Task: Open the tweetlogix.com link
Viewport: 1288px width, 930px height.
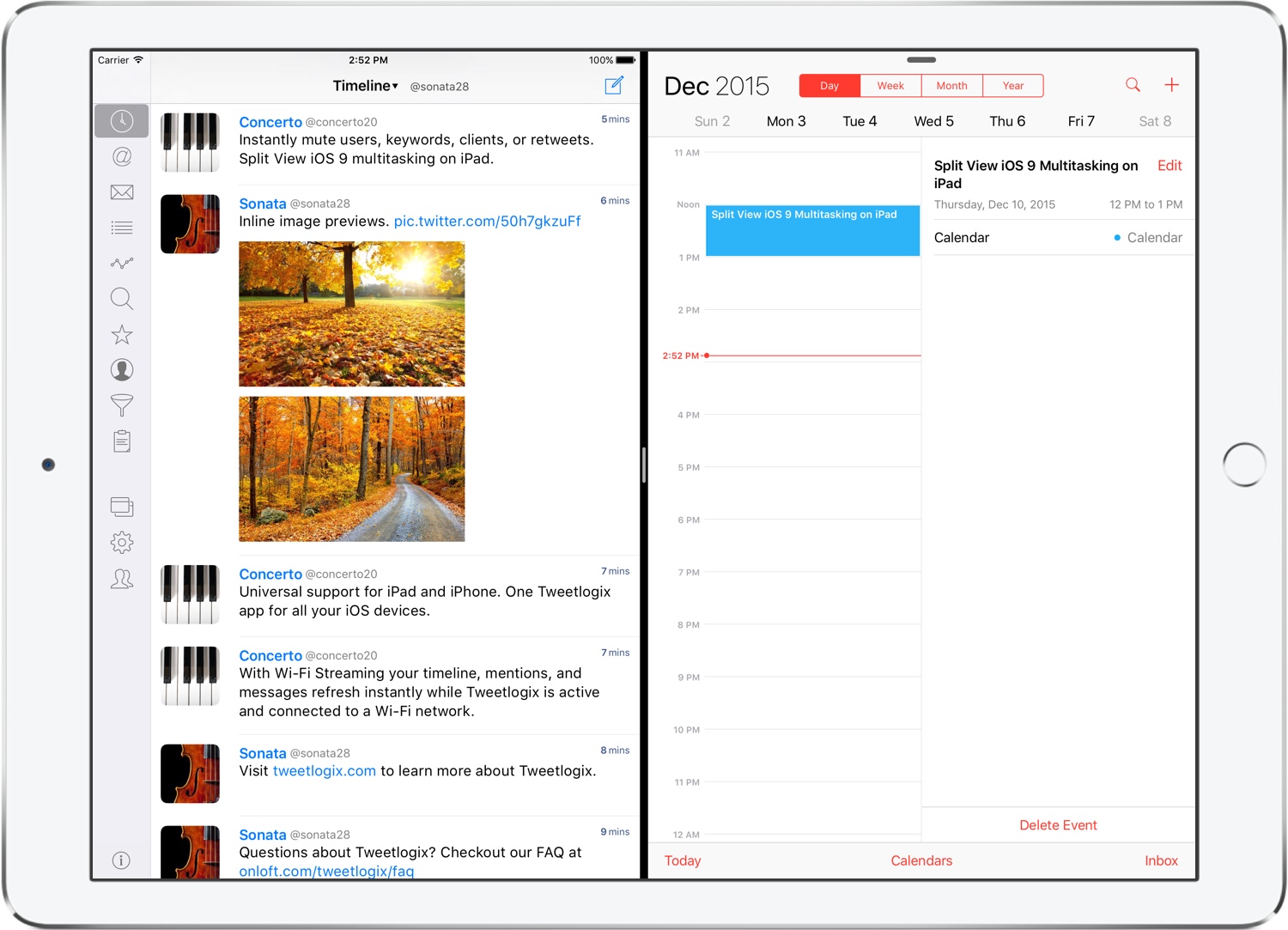Action: [x=324, y=771]
